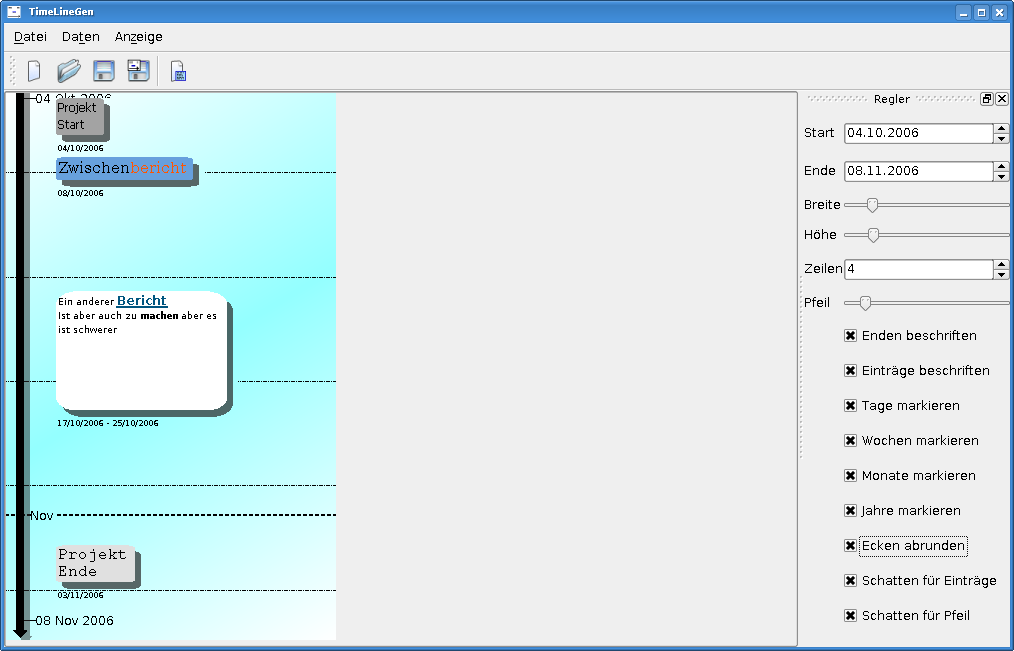Open the Datei menu
Screen dimensions: 1014x651
point(30,37)
